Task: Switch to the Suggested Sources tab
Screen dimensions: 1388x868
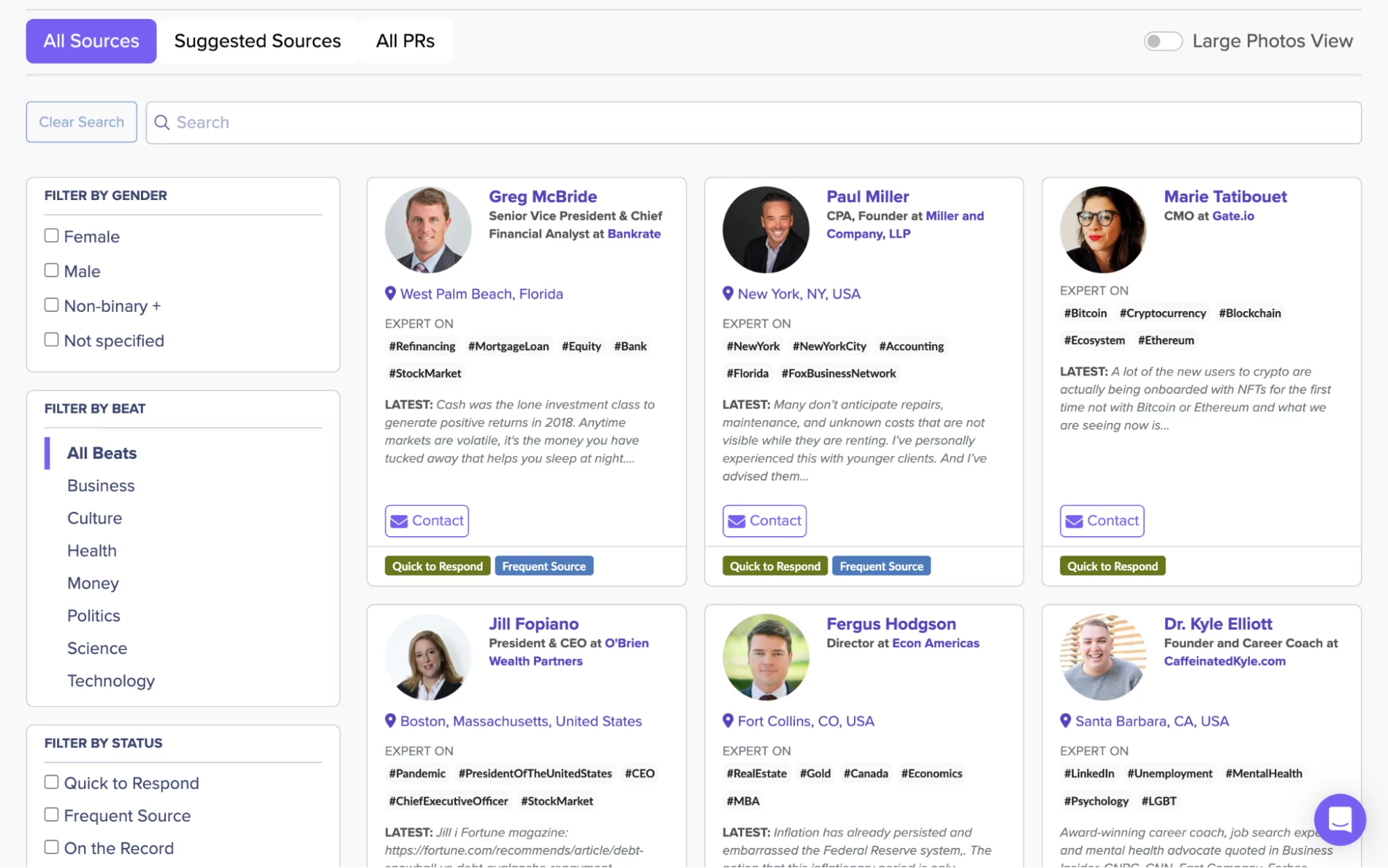Action: pos(257,42)
